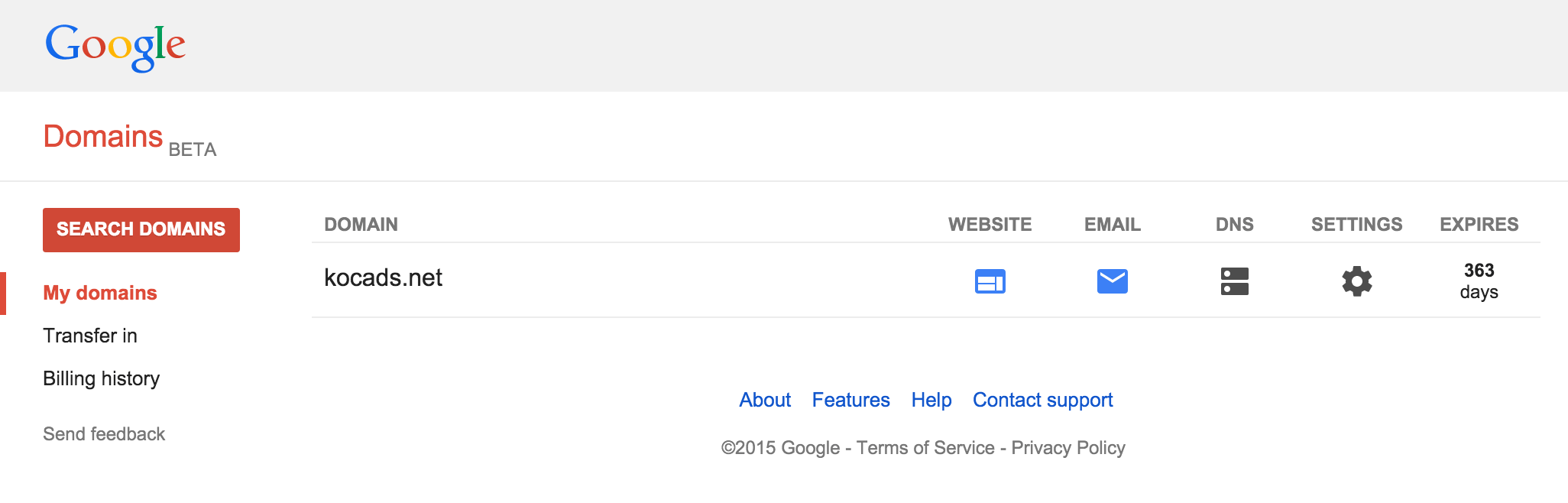Viewport: 1568px width, 503px height.
Task: Open the email envelope icon for kocads.net
Action: (x=1113, y=281)
